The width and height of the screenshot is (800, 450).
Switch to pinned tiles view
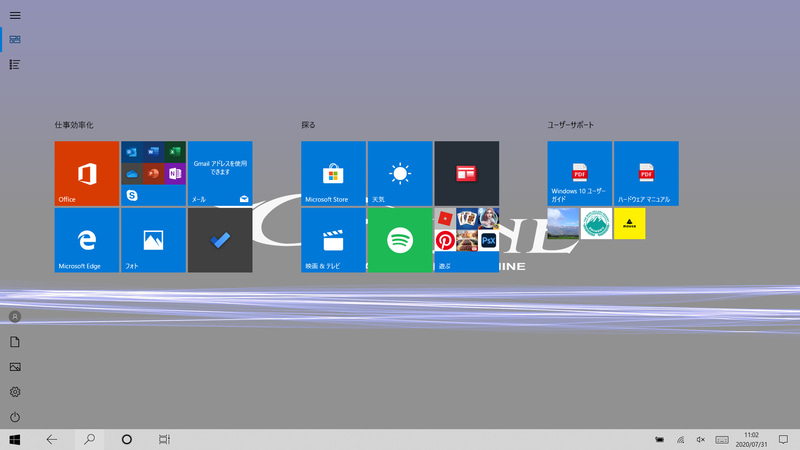(x=15, y=39)
